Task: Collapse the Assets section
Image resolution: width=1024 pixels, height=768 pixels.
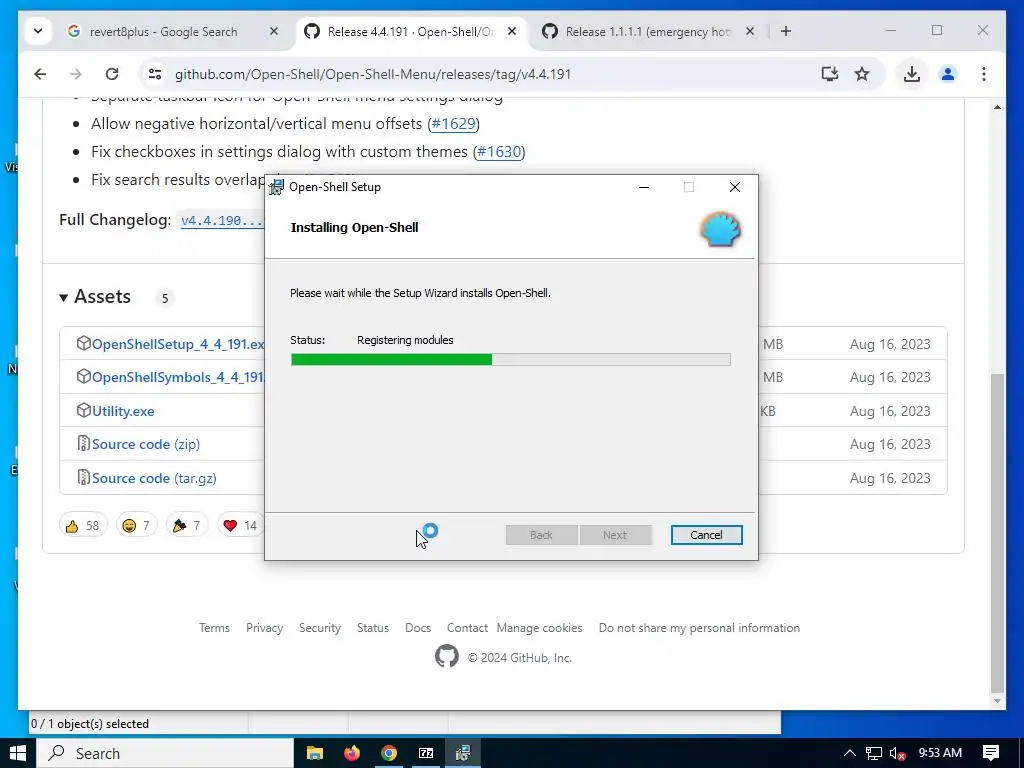Action: tap(95, 297)
